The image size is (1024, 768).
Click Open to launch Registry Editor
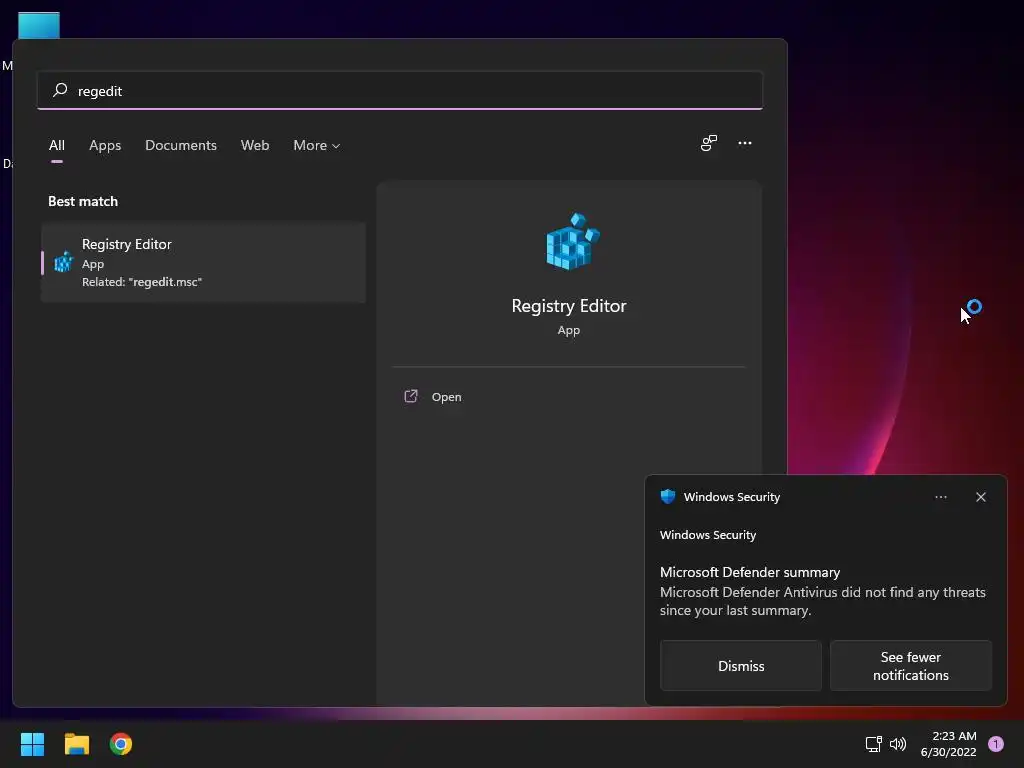pyautogui.click(x=447, y=396)
